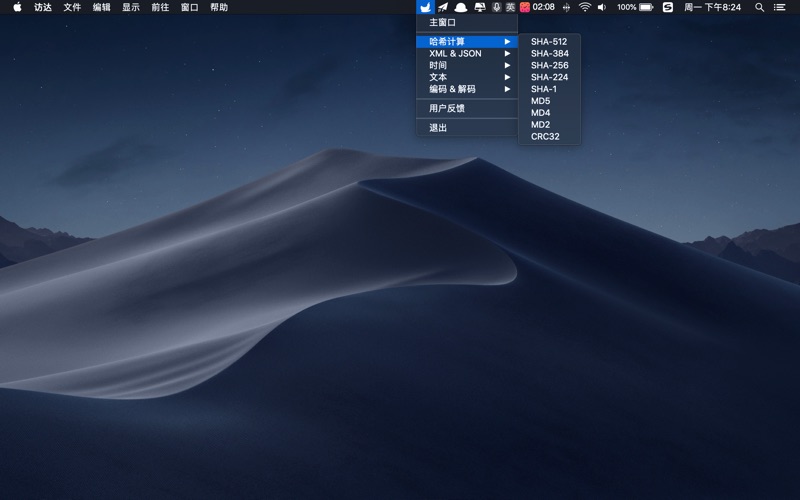The image size is (800, 500).
Task: Click 用户反馈 menu entry
Action: (447, 109)
